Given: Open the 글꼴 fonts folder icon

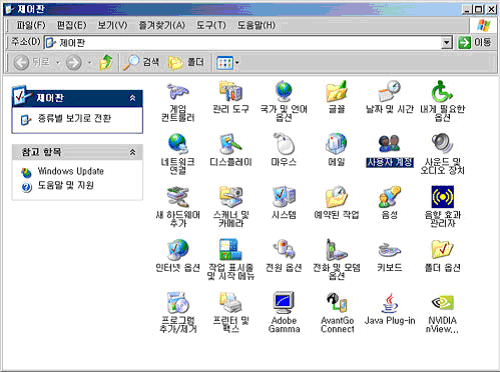Looking at the screenshot, I should coord(336,92).
